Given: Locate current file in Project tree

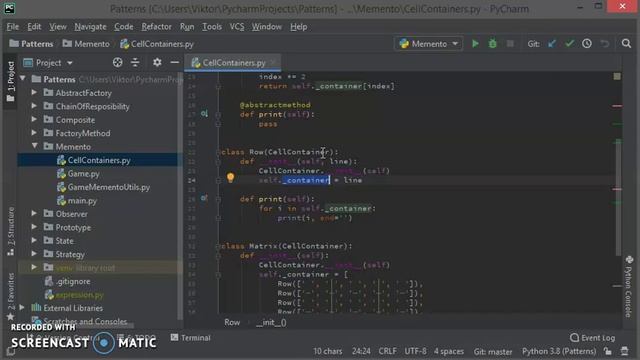Looking at the screenshot, I should [x=118, y=62].
